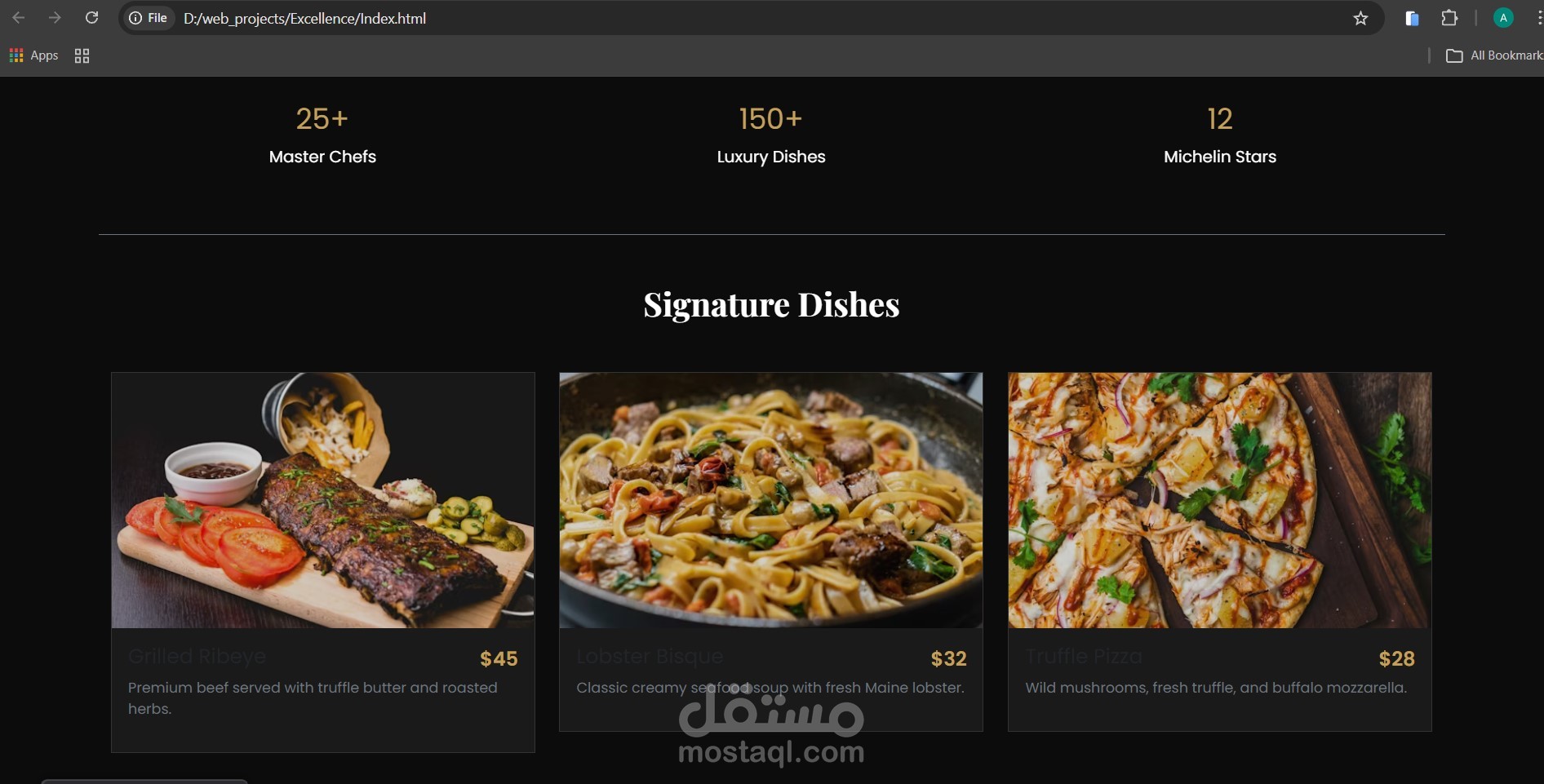
Task: Open the All Bookmarks folder
Action: (1494, 55)
